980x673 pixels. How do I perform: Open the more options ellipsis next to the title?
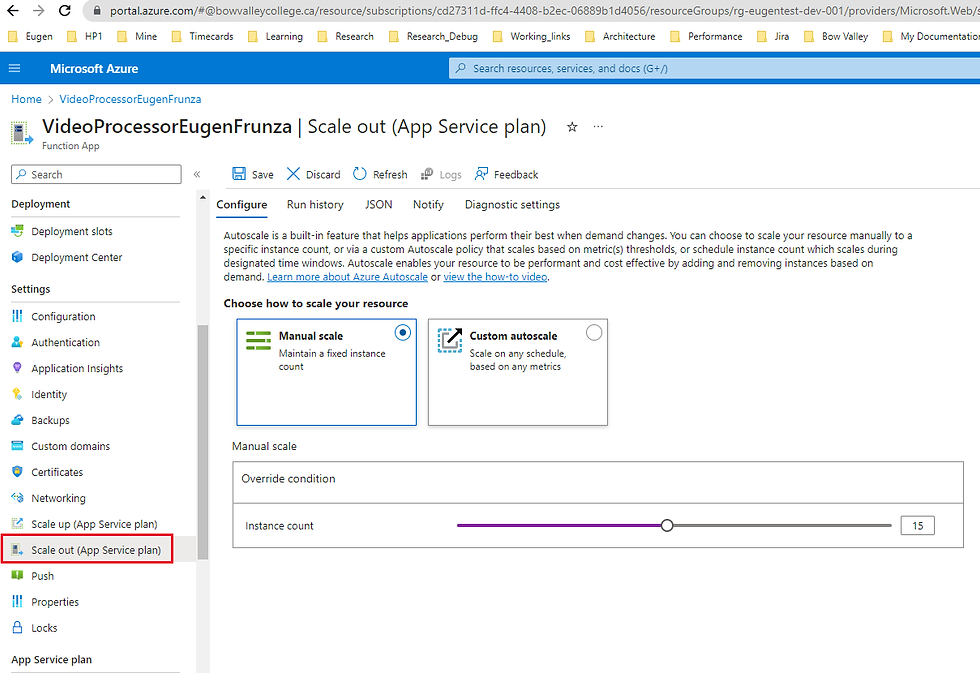pos(598,127)
